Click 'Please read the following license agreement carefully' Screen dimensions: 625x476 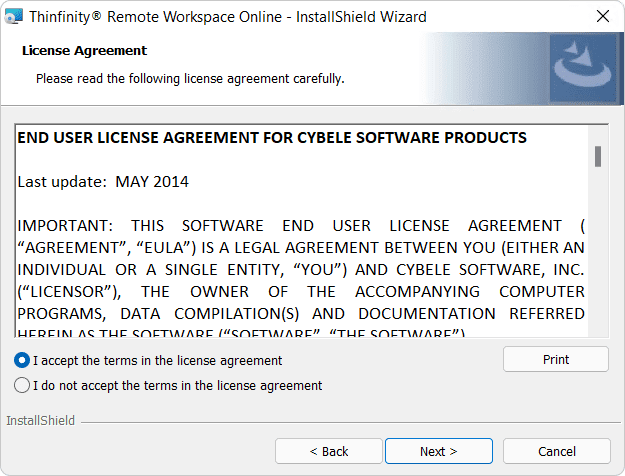190,79
